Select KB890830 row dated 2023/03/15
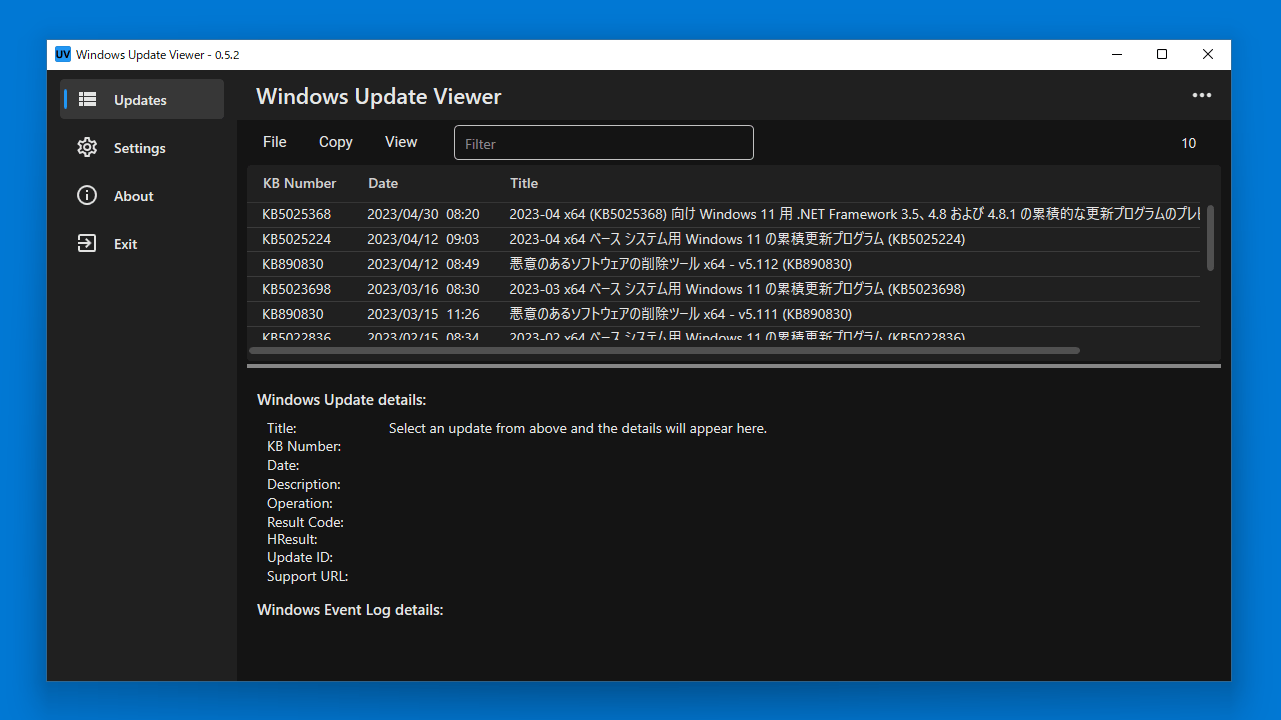1281x720 pixels. 725,314
